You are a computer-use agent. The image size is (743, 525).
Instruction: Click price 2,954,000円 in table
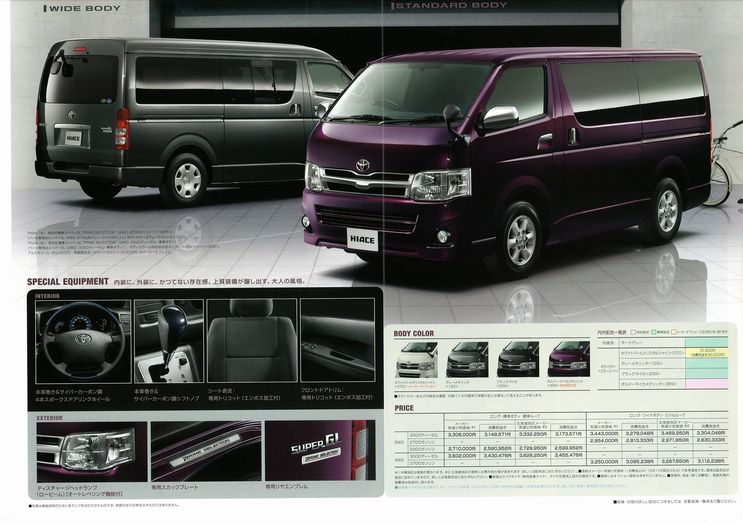(604, 440)
